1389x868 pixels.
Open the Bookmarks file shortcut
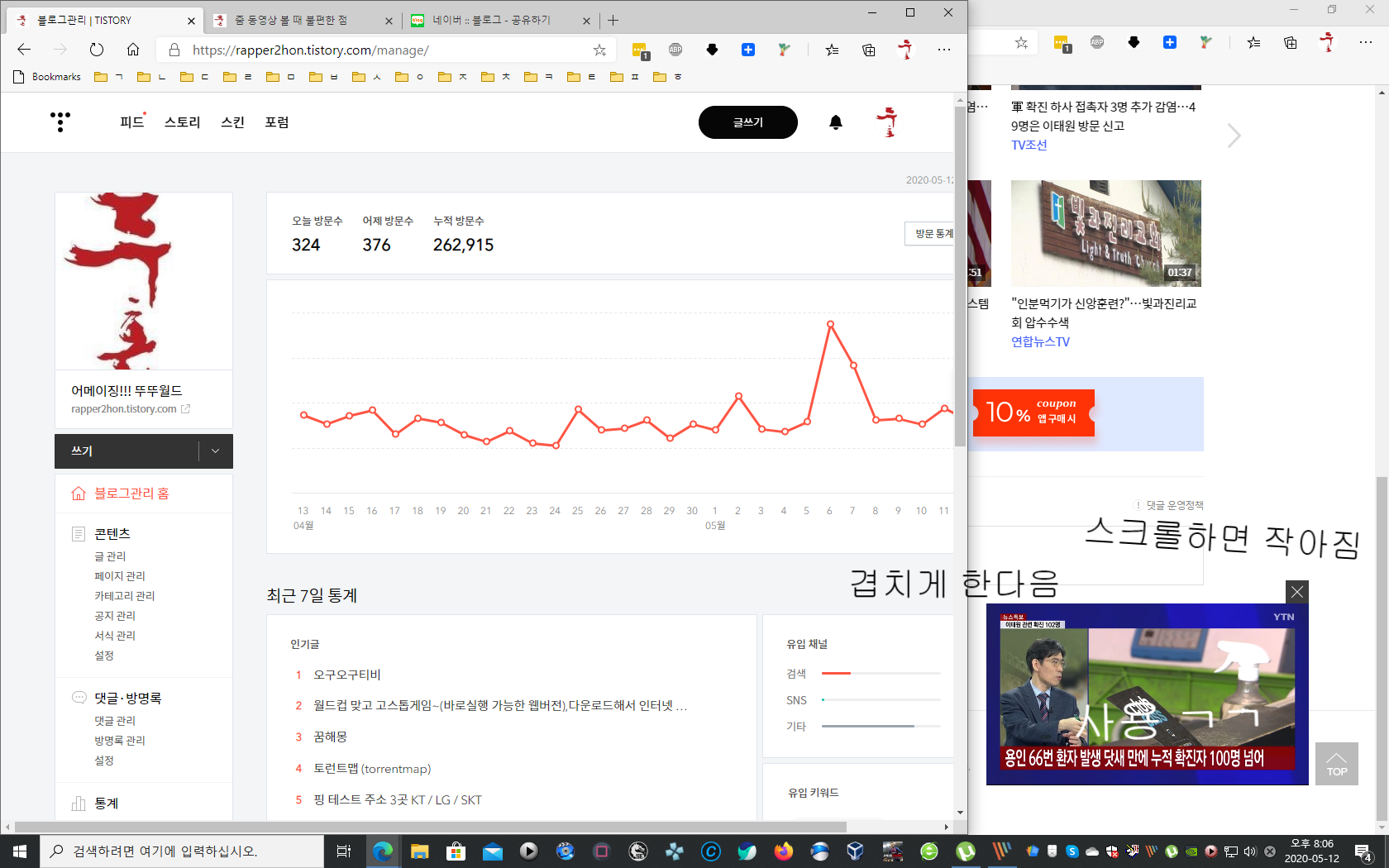47,77
